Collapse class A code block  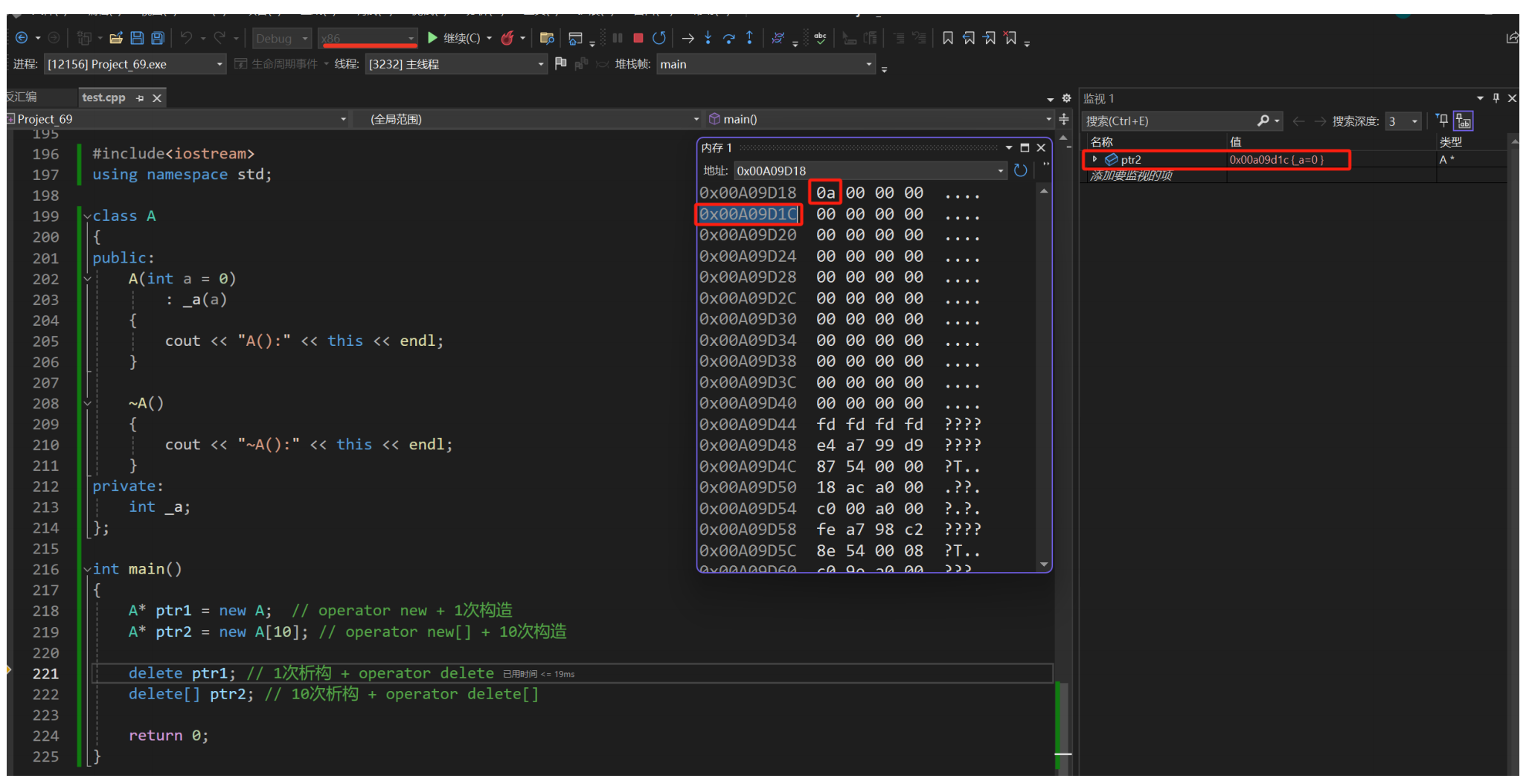87,216
